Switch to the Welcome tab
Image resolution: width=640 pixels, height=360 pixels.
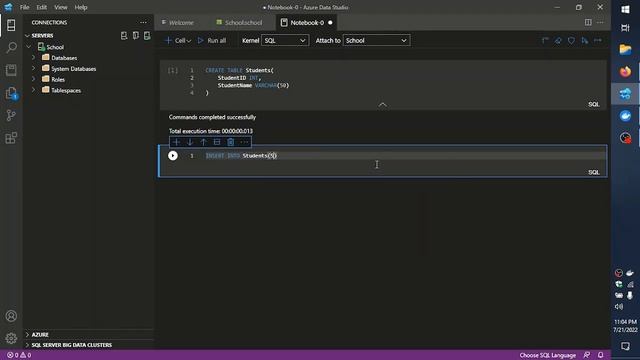178,22
